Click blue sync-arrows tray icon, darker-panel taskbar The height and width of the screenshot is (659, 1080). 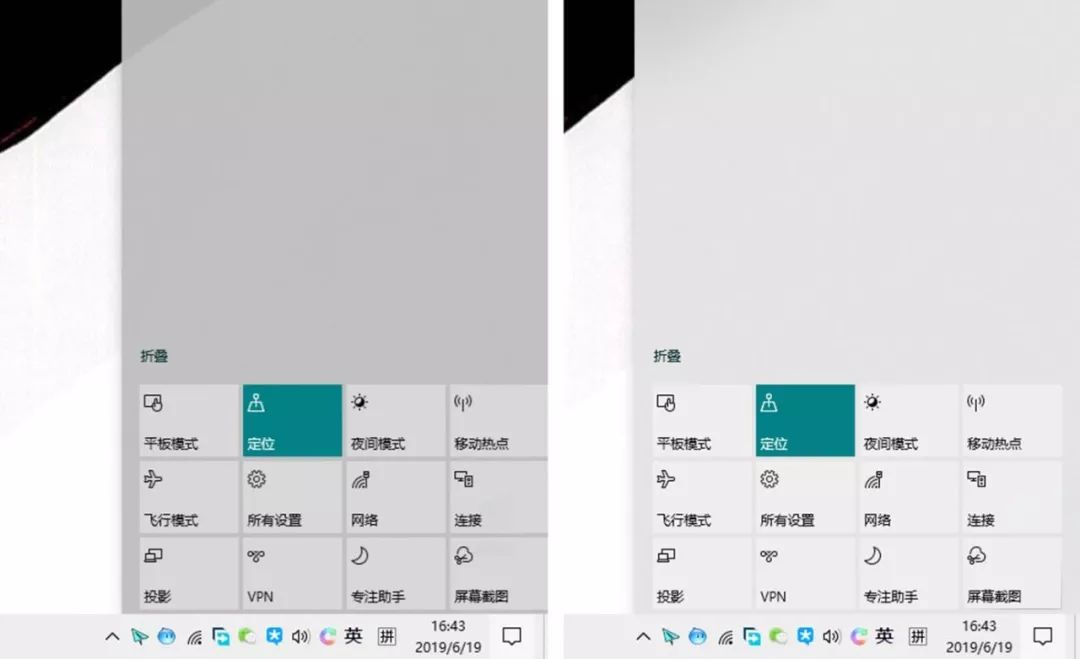click(220, 637)
